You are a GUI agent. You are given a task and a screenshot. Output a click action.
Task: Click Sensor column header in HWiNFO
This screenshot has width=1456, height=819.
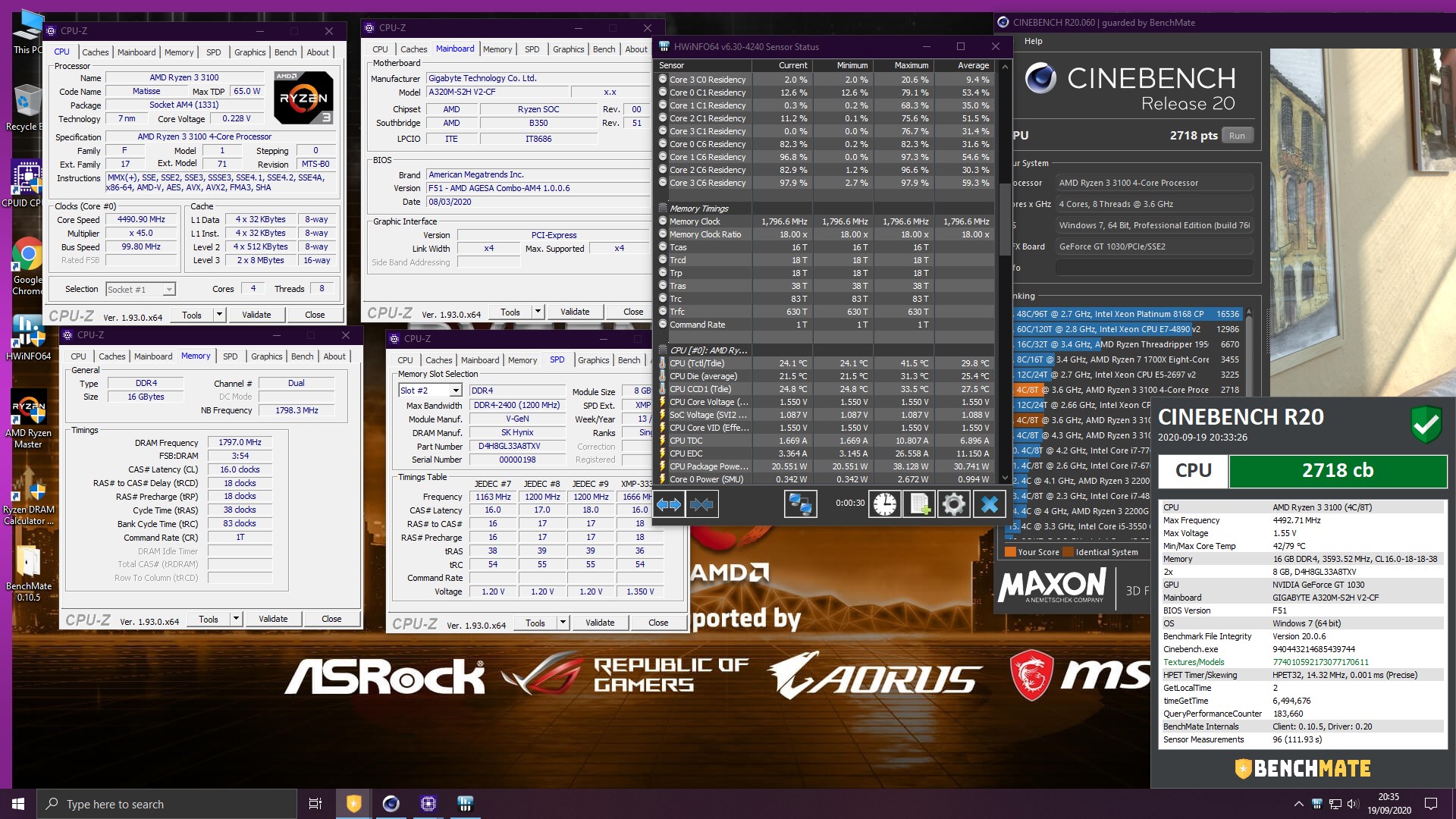pyautogui.click(x=702, y=65)
